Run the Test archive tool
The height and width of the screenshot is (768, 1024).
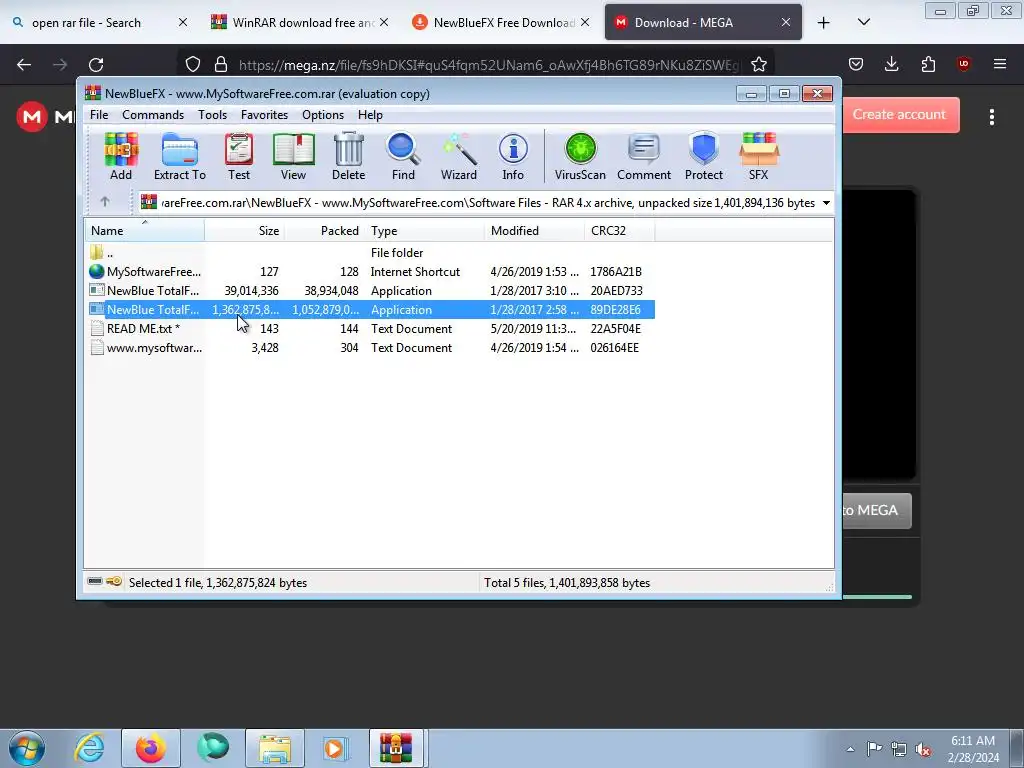[239, 157]
